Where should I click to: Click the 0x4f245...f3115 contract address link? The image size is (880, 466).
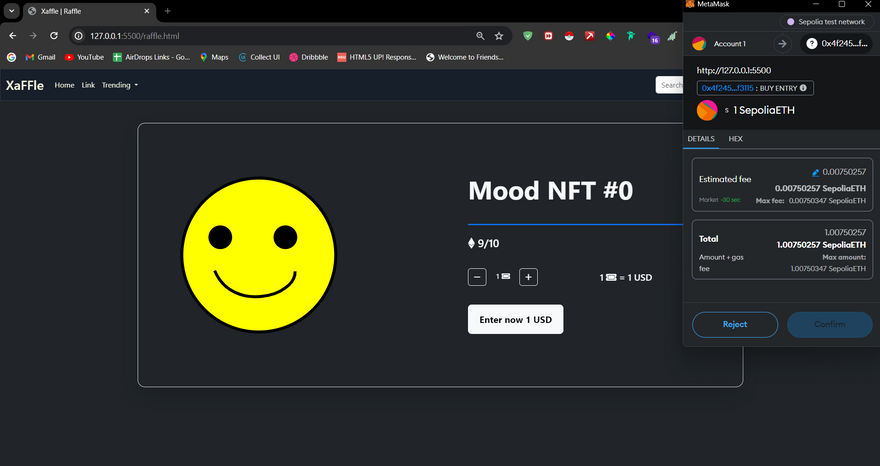pyautogui.click(x=726, y=88)
